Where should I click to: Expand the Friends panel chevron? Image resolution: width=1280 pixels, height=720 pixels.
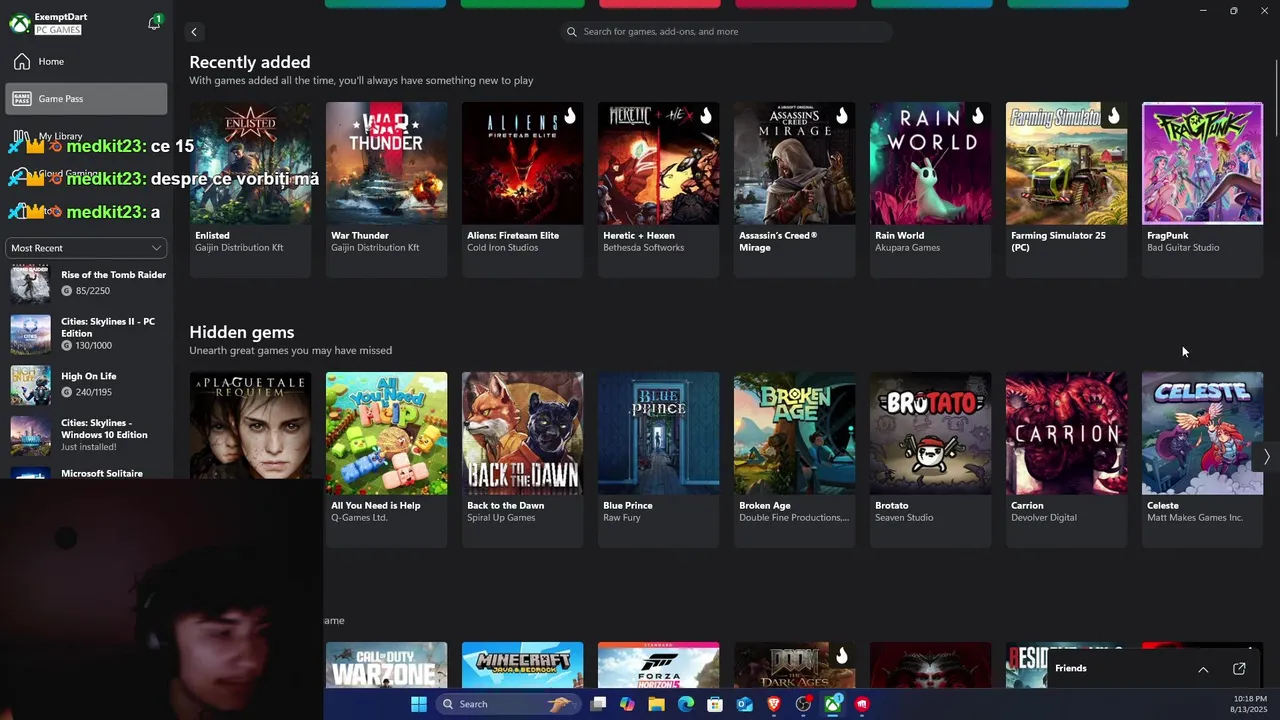[x=1203, y=669]
